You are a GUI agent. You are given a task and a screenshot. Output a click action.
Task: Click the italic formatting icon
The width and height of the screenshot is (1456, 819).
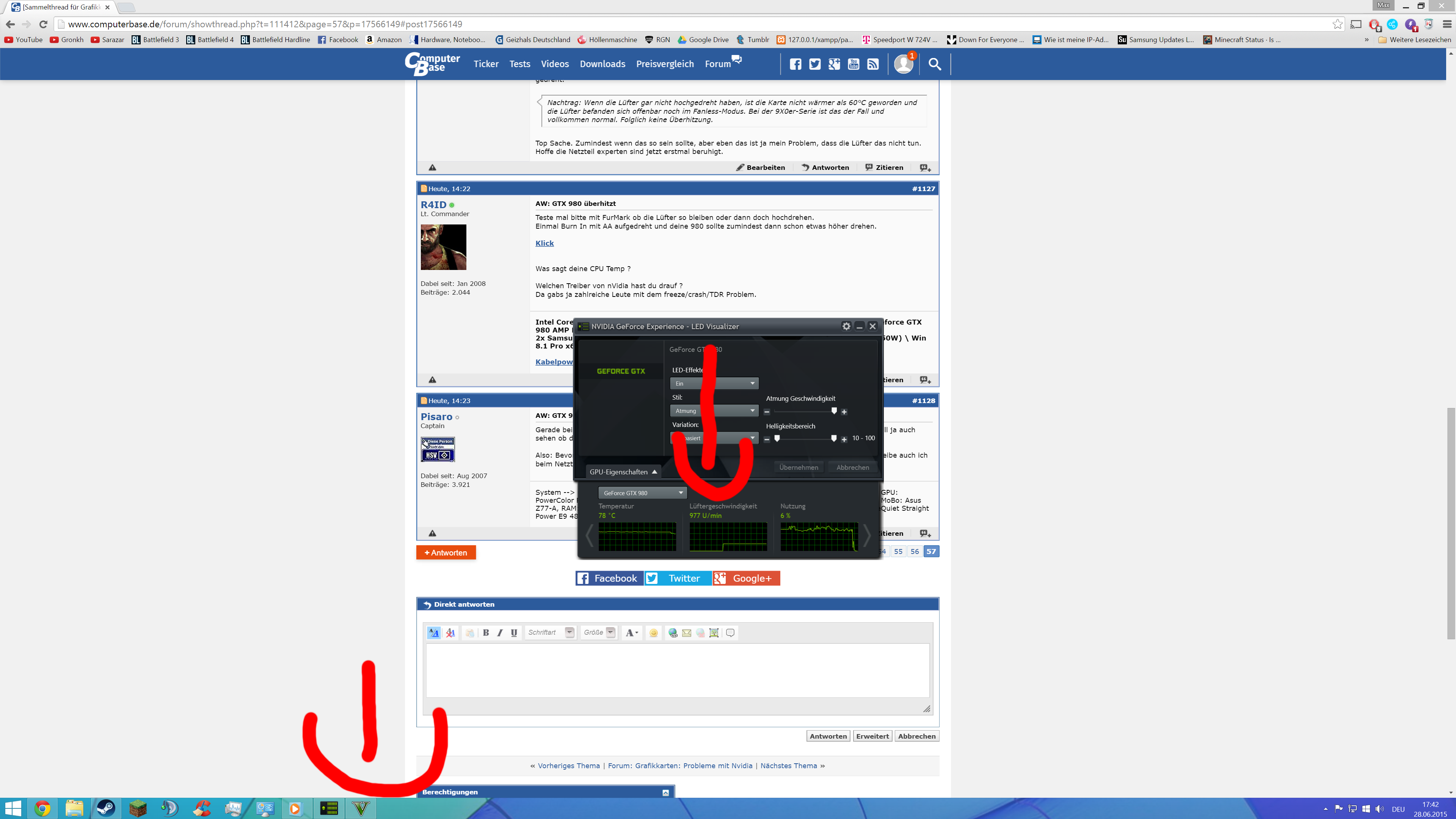pyautogui.click(x=500, y=632)
